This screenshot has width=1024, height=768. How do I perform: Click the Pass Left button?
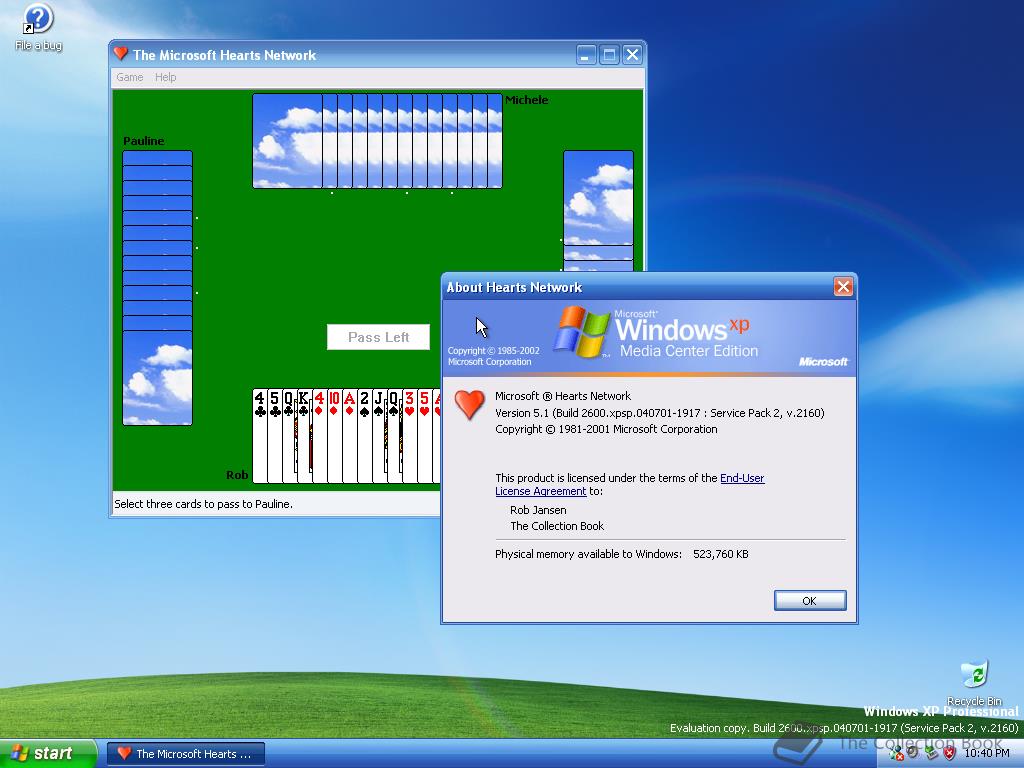[x=378, y=337]
